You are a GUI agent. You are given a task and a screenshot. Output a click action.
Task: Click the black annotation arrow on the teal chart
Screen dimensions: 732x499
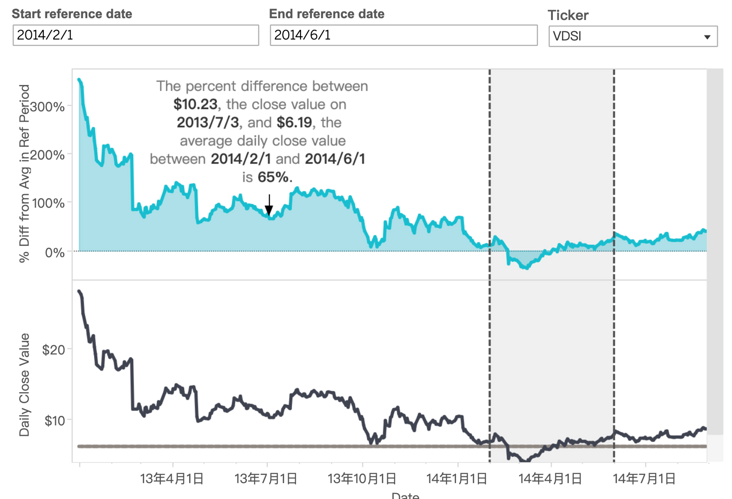(x=268, y=205)
